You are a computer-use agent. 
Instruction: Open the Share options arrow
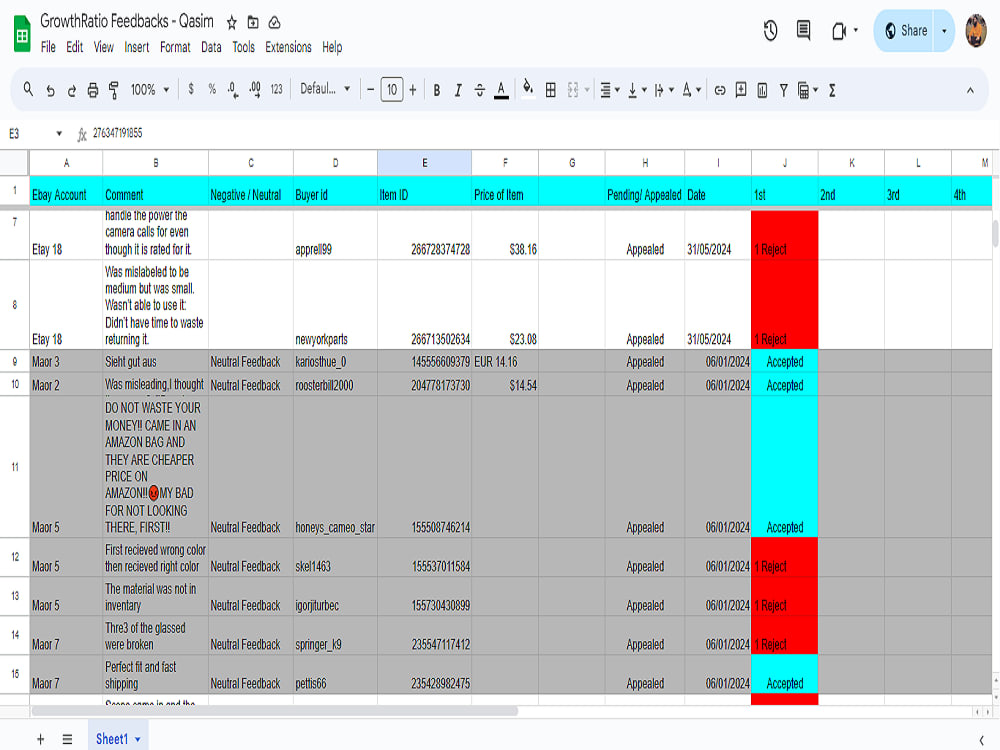(x=944, y=31)
